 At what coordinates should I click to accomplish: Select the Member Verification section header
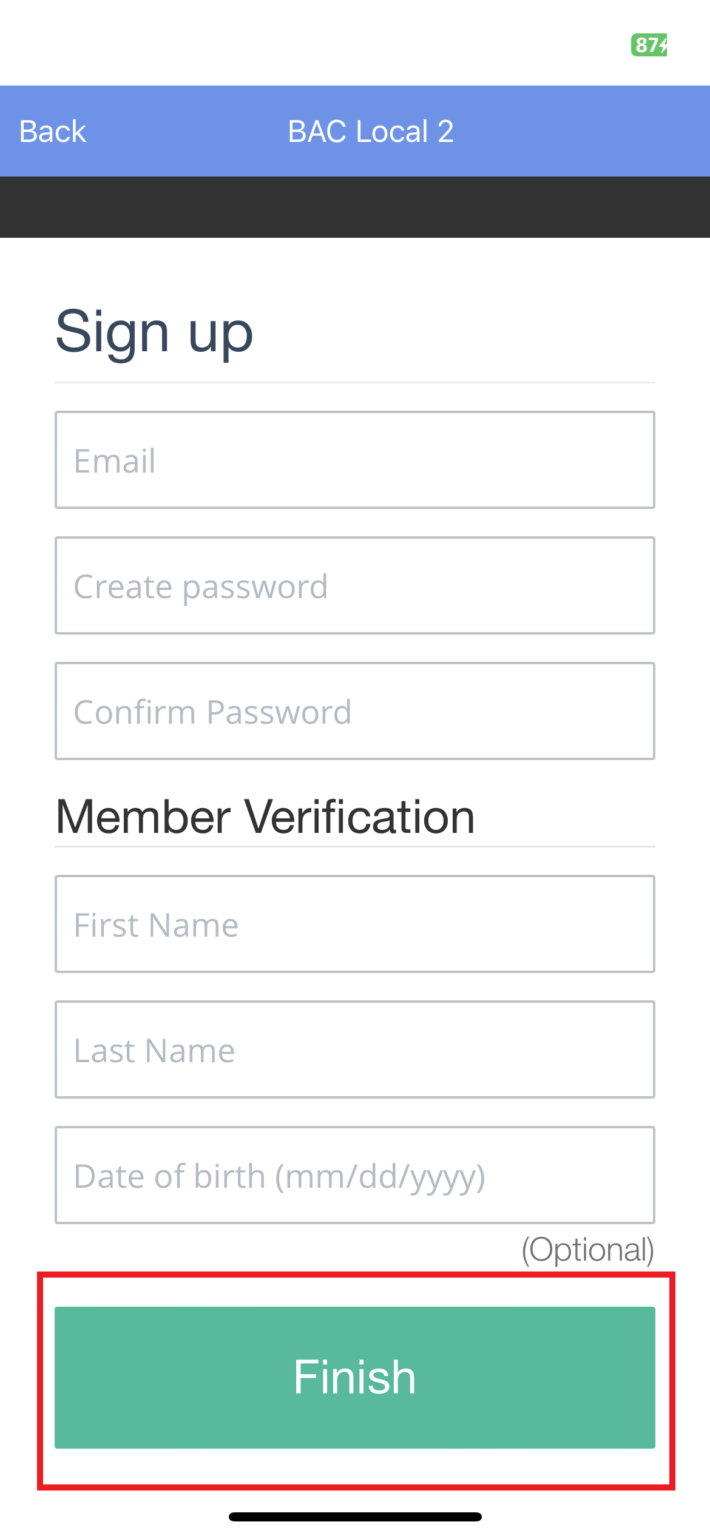[x=264, y=816]
